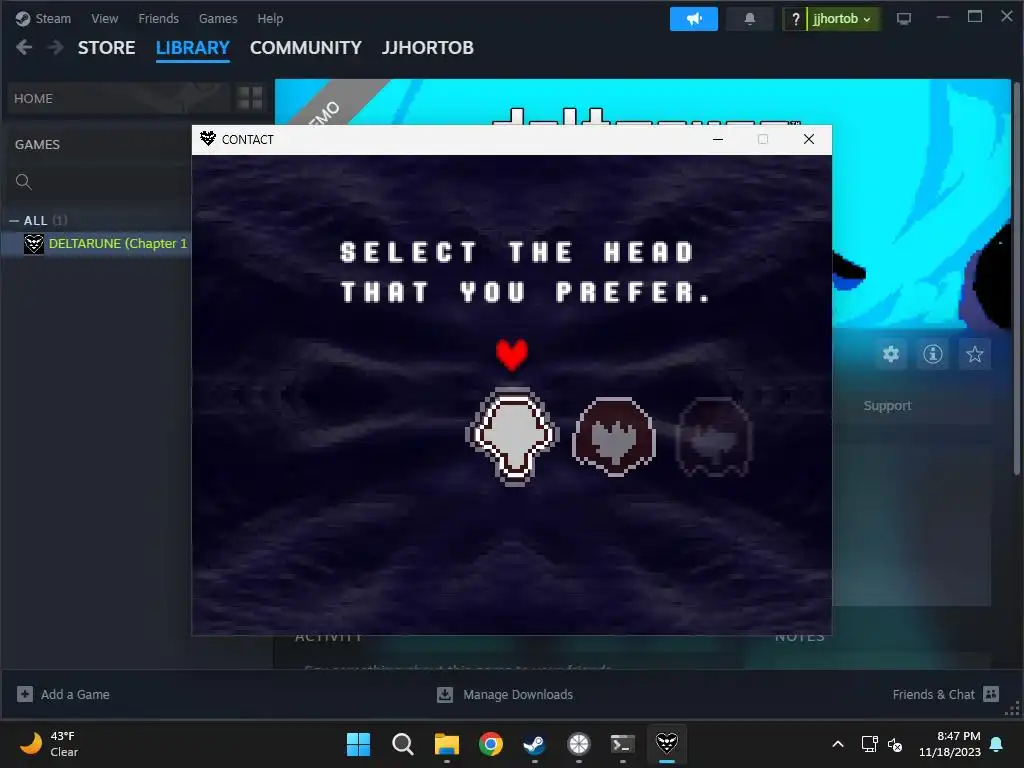Image resolution: width=1024 pixels, height=768 pixels.
Task: Click the red heart cursor
Action: point(511,355)
